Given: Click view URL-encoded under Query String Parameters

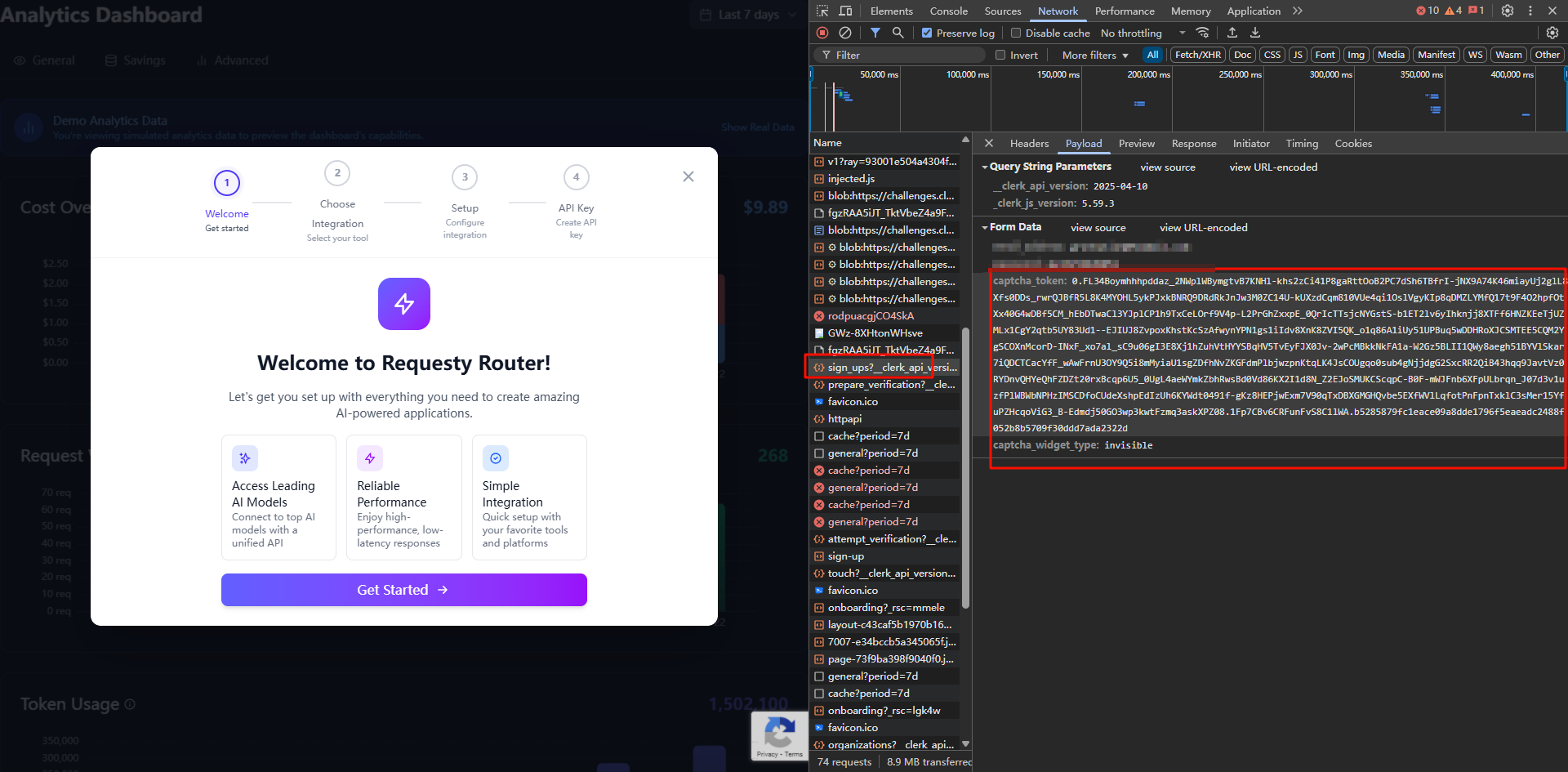Looking at the screenshot, I should [1273, 167].
